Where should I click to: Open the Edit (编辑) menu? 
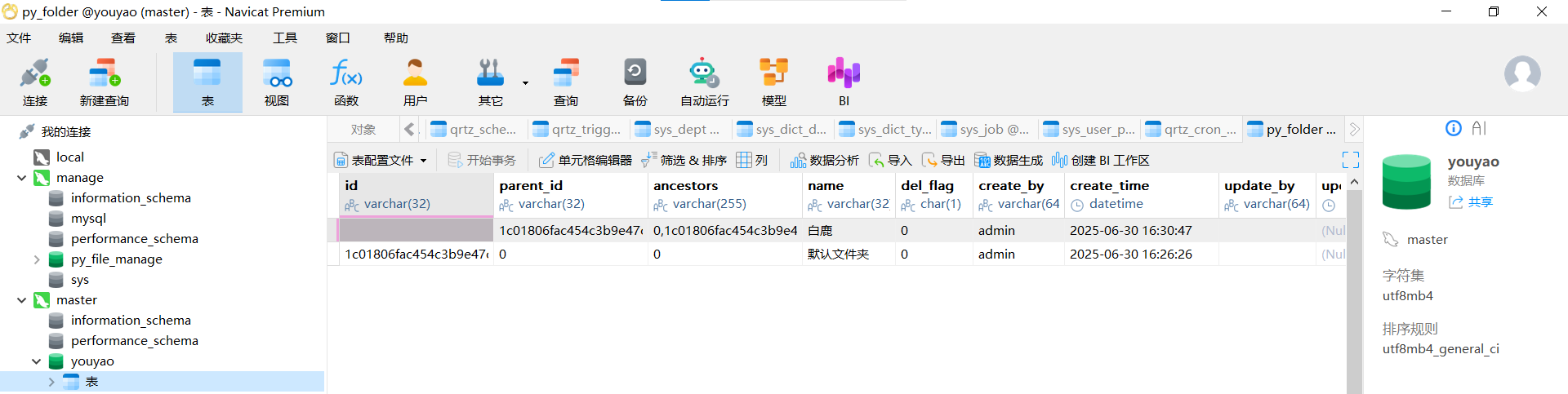click(x=71, y=38)
